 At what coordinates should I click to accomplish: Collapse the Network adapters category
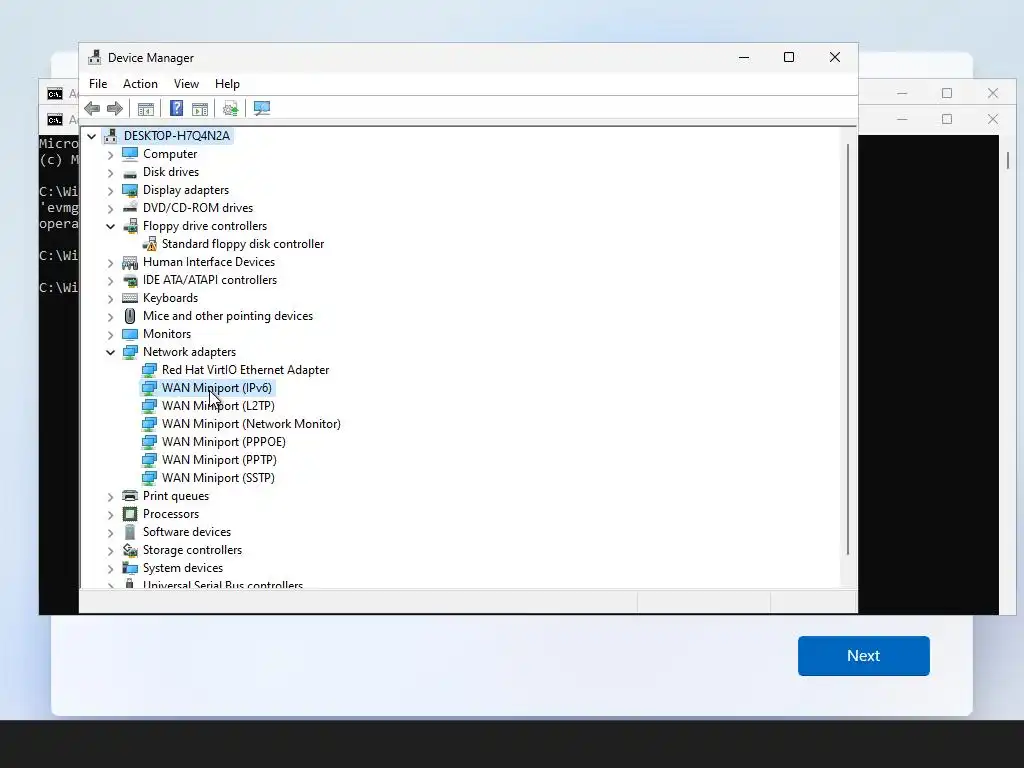[x=110, y=353]
